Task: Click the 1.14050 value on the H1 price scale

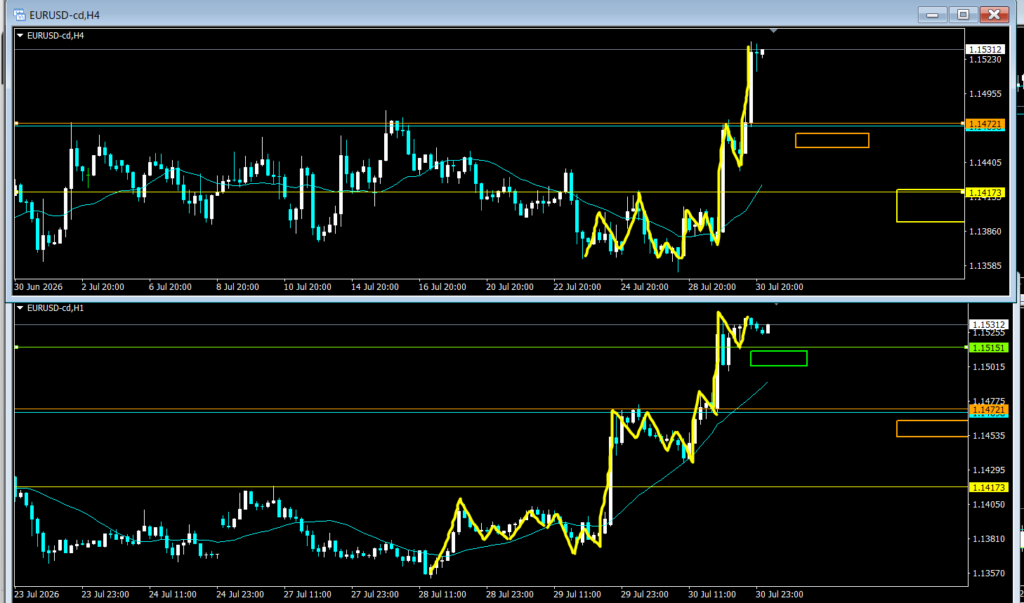Action: point(989,504)
